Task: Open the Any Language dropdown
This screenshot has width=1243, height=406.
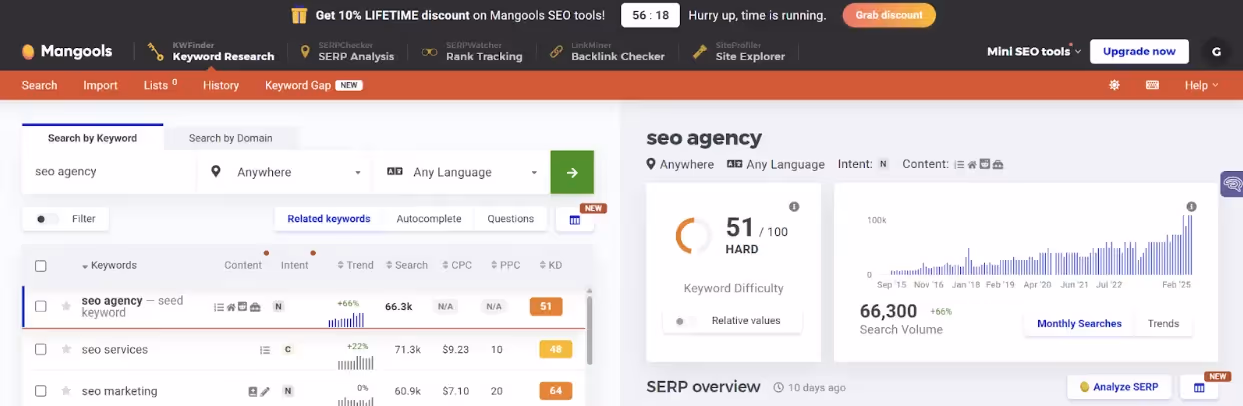Action: point(462,172)
